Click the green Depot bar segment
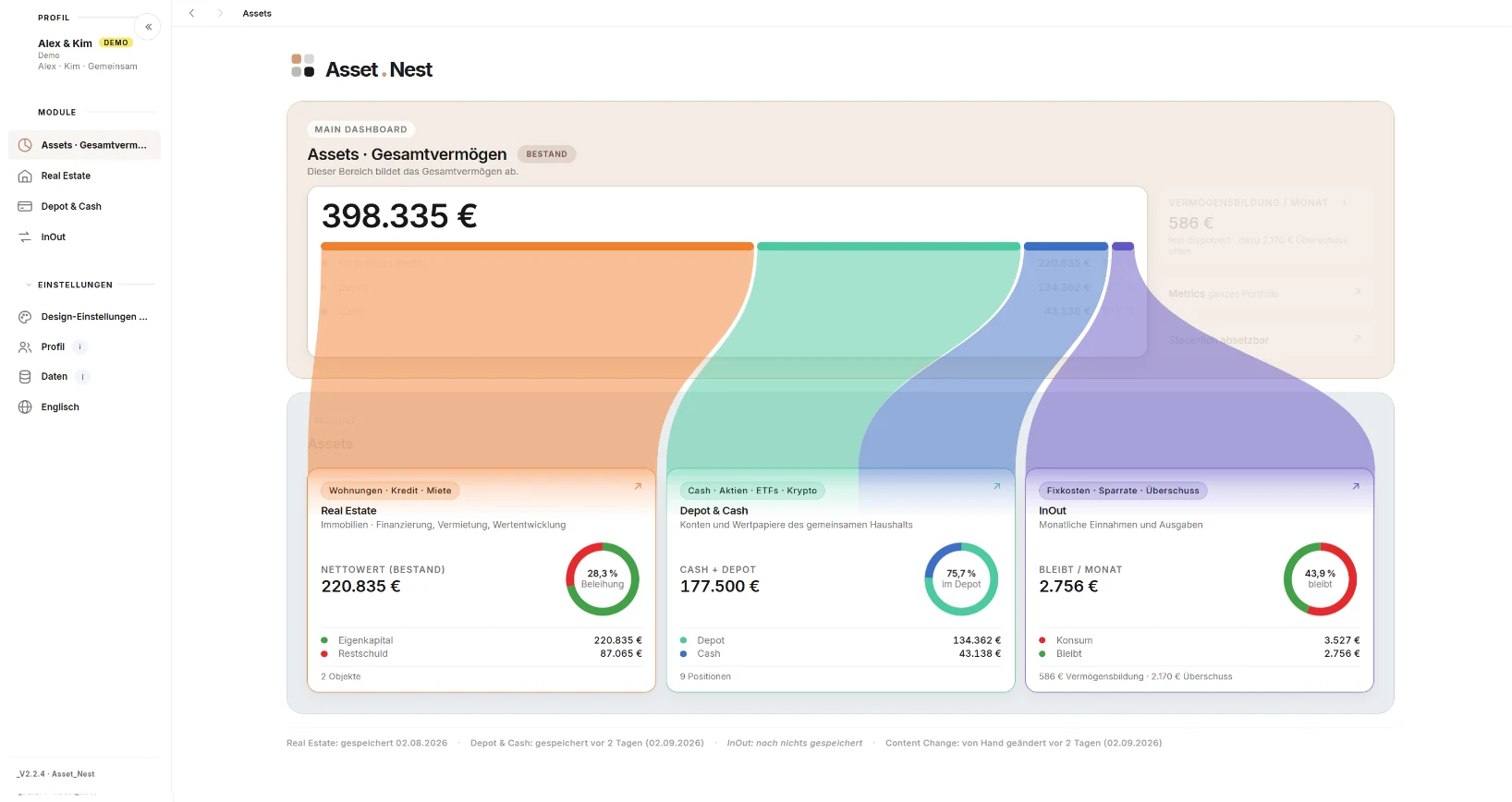The width and height of the screenshot is (1512, 802). 888,247
